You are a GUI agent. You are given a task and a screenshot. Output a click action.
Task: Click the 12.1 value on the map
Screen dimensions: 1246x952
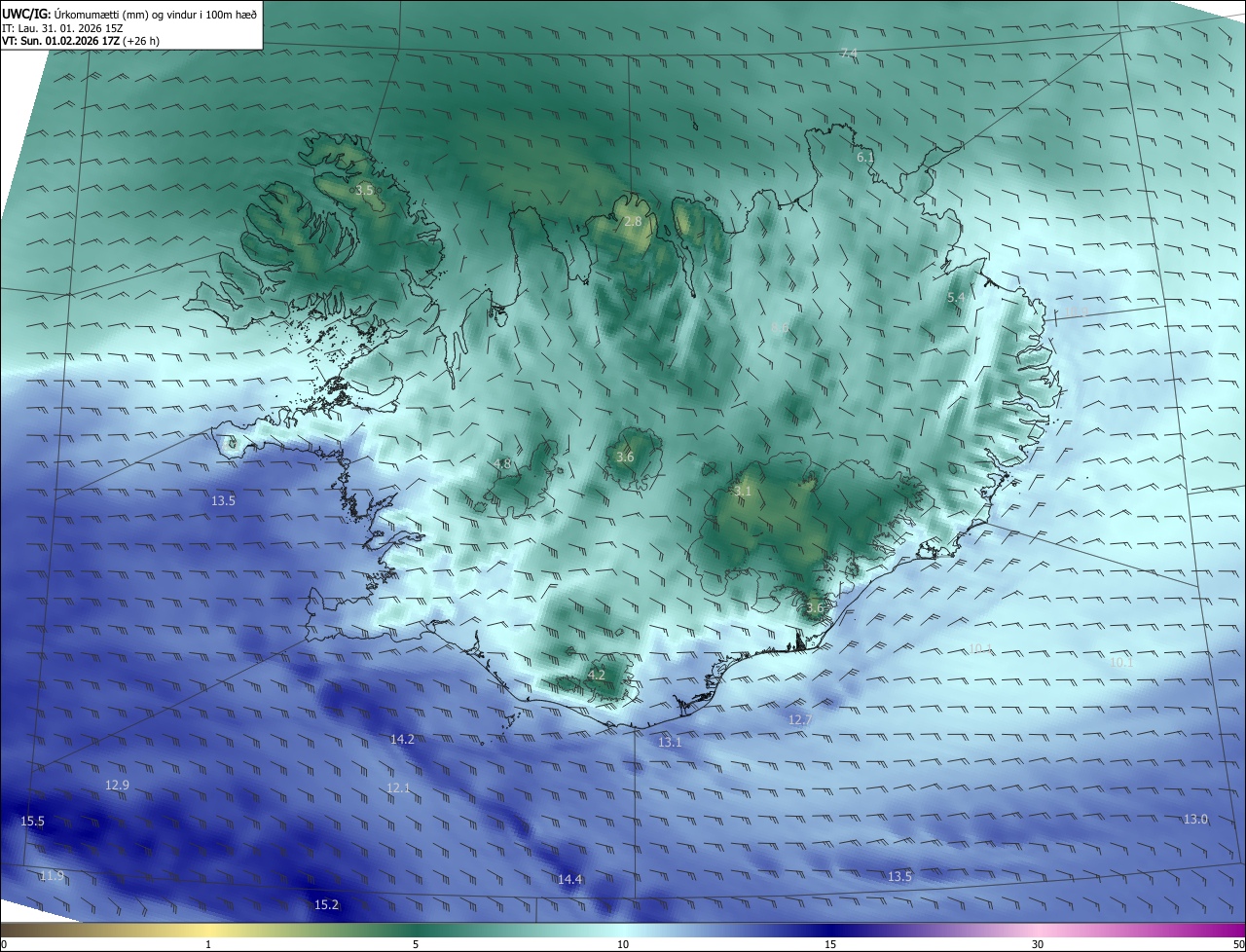coord(398,787)
